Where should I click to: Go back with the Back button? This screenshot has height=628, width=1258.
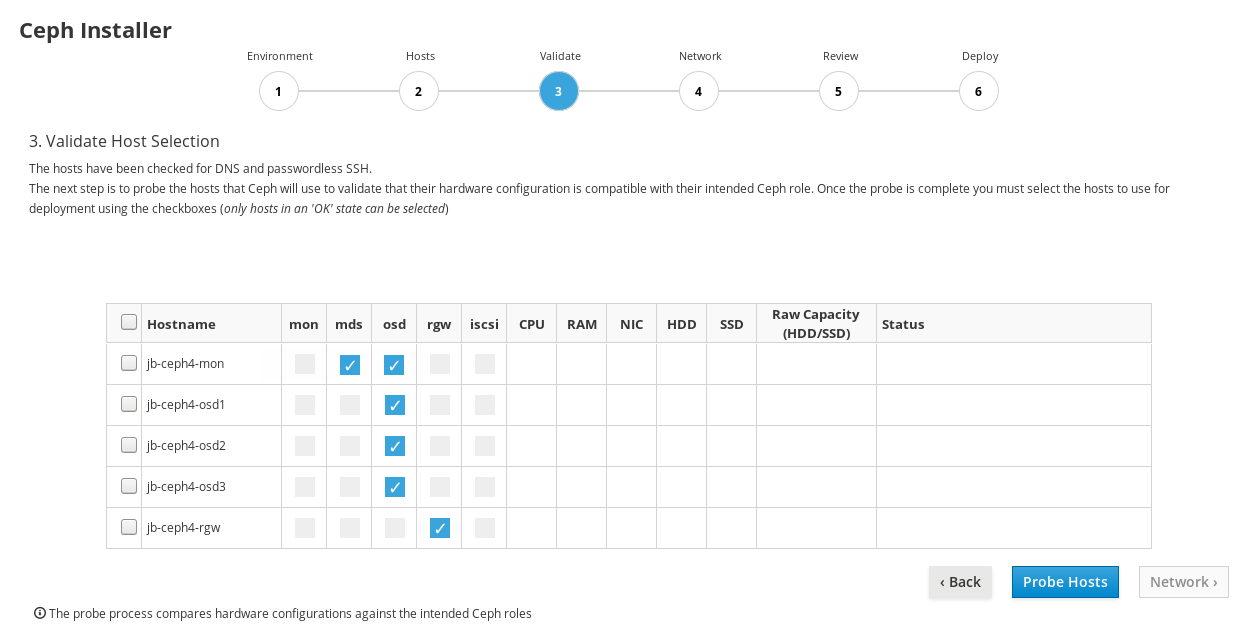coord(960,582)
